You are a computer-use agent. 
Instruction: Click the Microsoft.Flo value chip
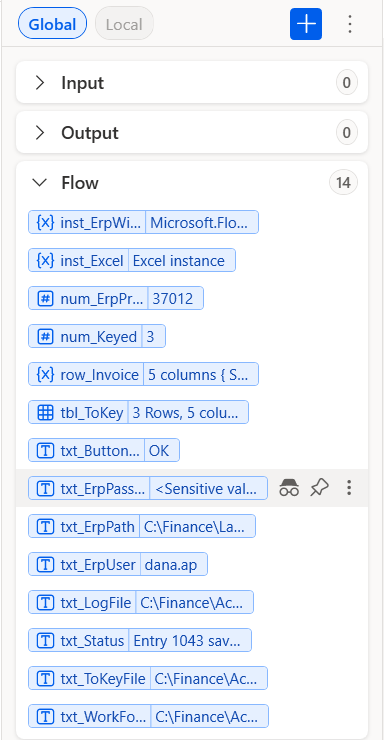[202, 222]
